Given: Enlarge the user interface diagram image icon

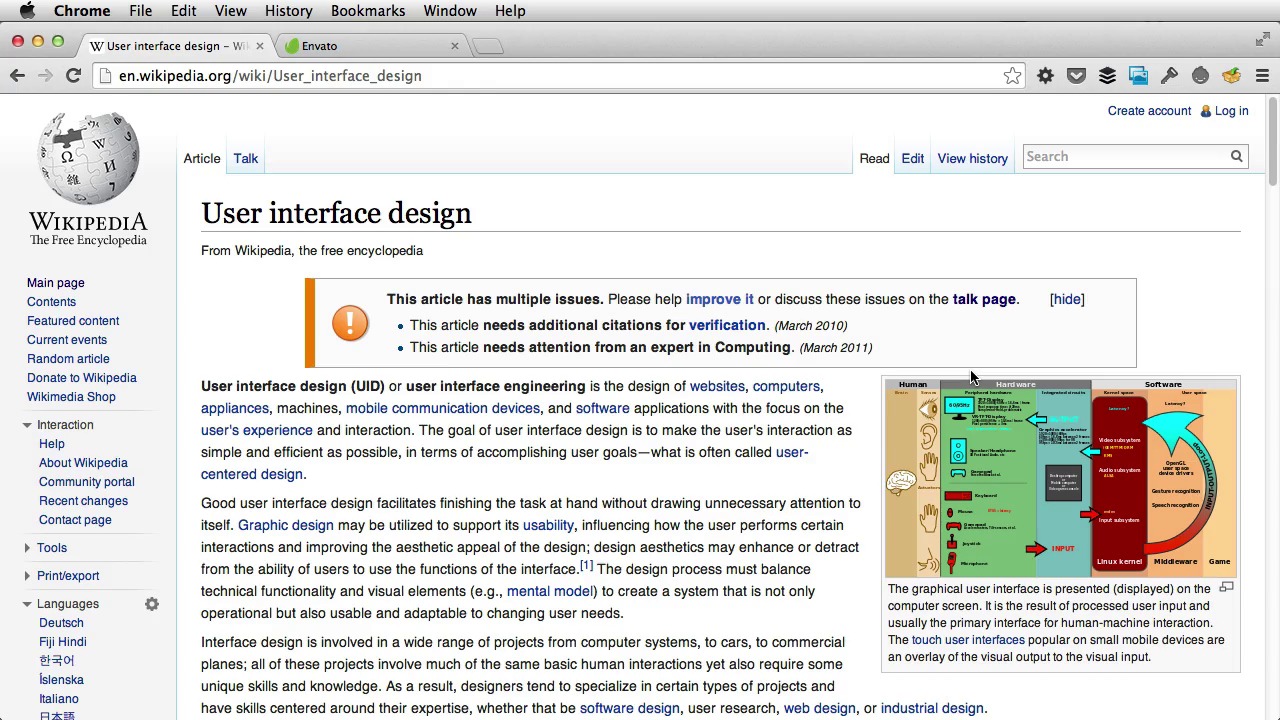Looking at the screenshot, I should click(1226, 588).
